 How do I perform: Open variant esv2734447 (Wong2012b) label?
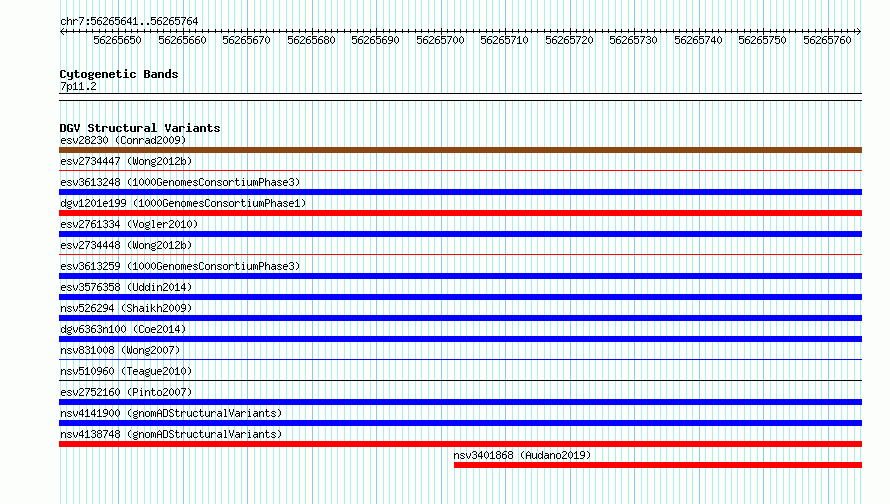click(126, 161)
